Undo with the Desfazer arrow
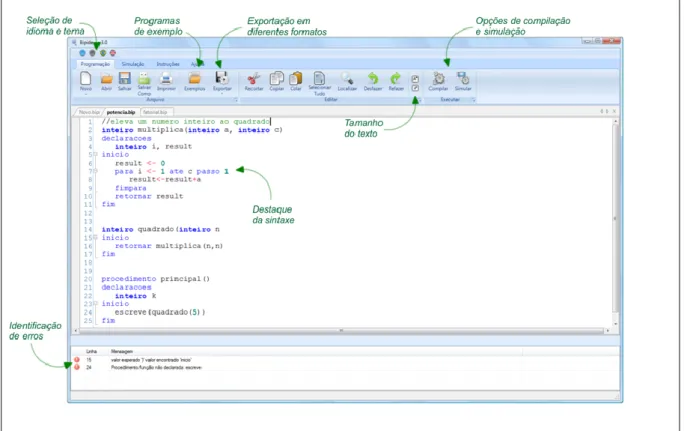The width and height of the screenshot is (684, 431). pos(373,79)
